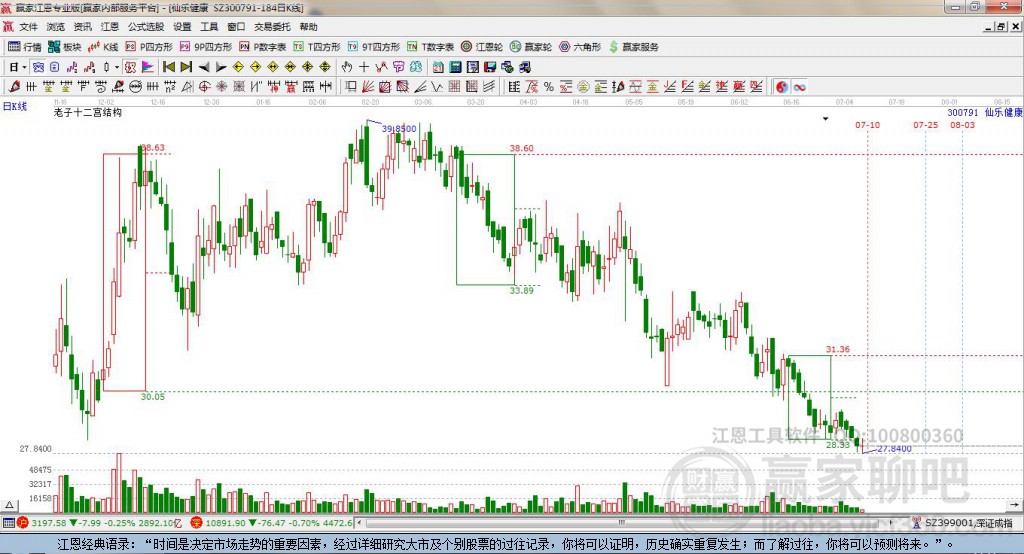Click the 沪 Shanghai index status icon
Image resolution: width=1024 pixels, height=554 pixels.
23,523
